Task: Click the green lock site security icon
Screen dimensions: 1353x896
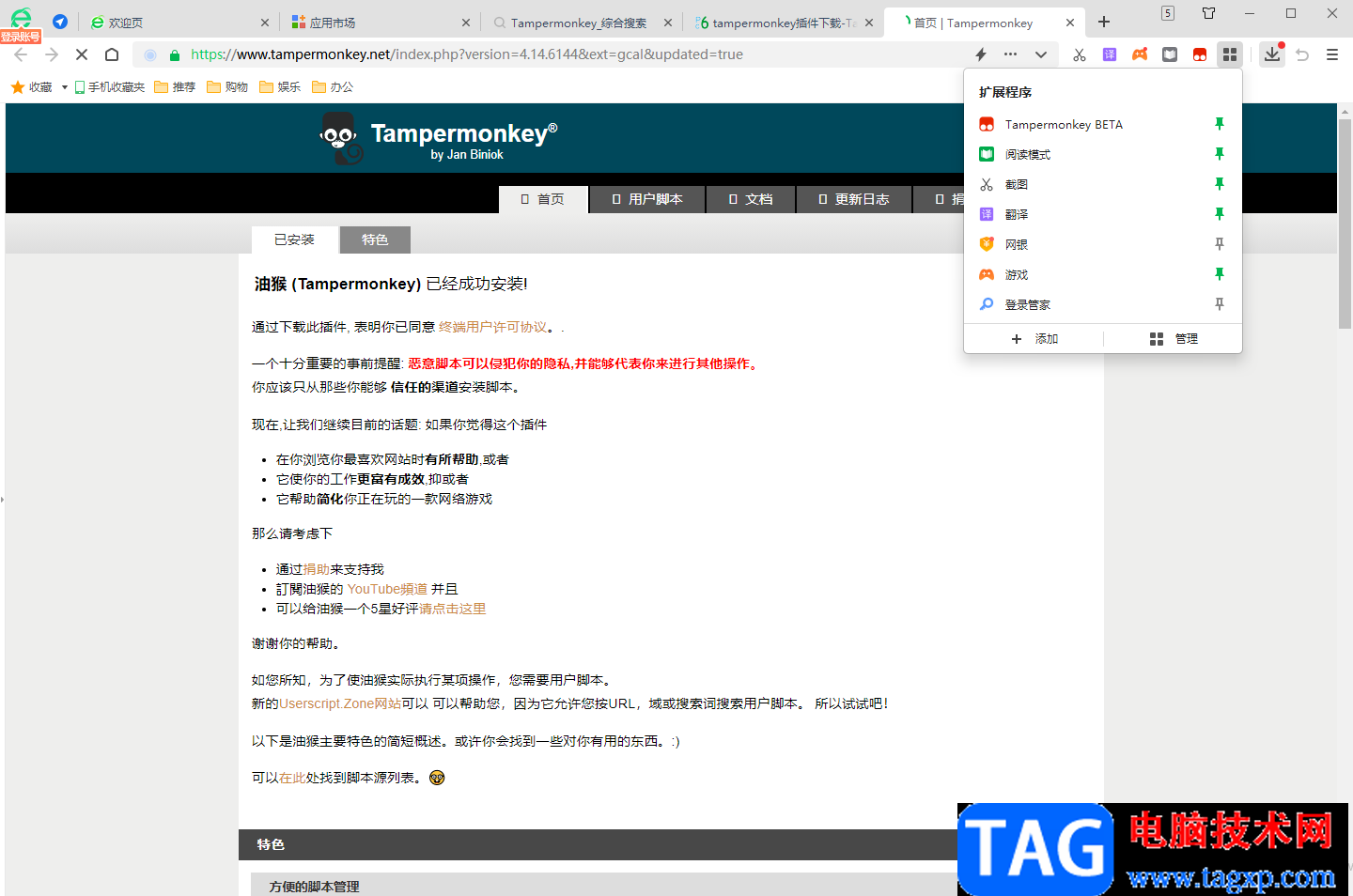Action: pyautogui.click(x=174, y=55)
